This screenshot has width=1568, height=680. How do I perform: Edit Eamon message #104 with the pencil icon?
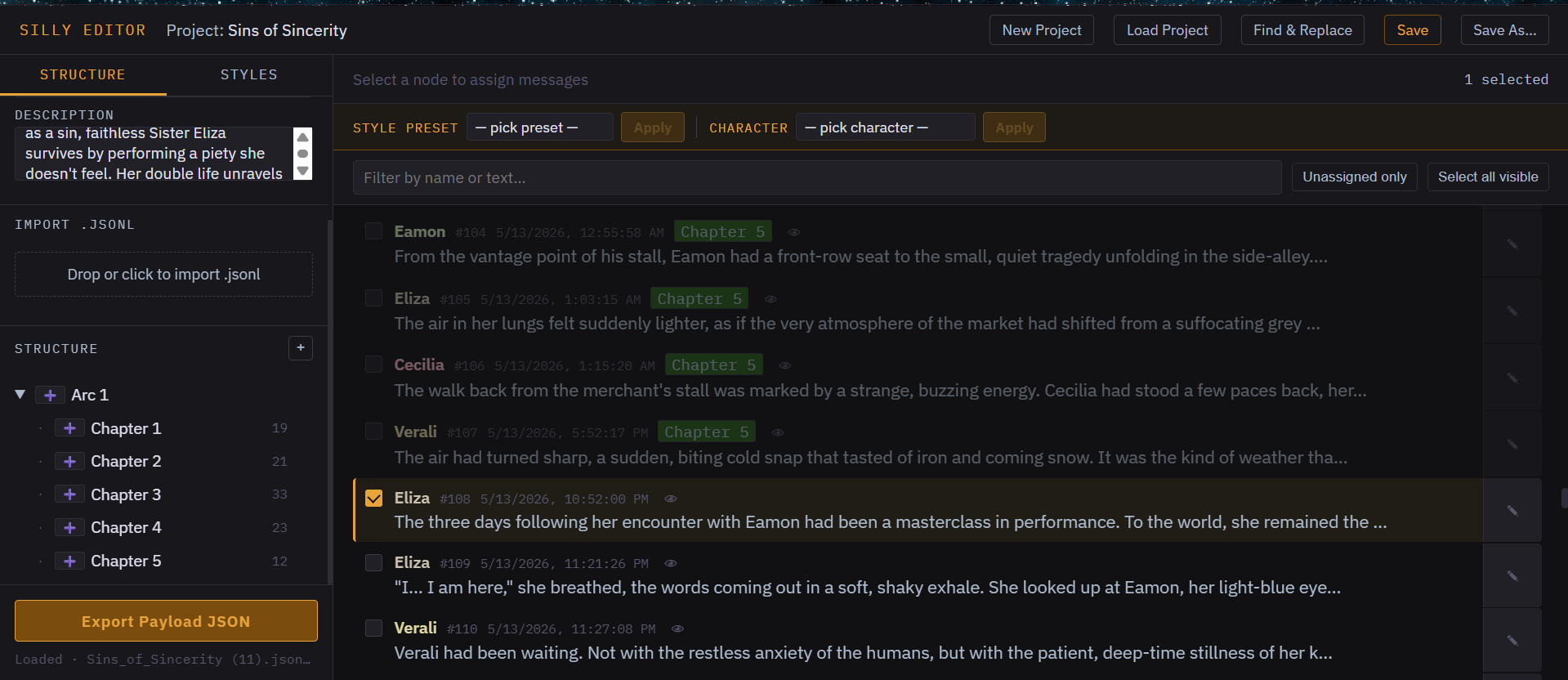[1512, 244]
